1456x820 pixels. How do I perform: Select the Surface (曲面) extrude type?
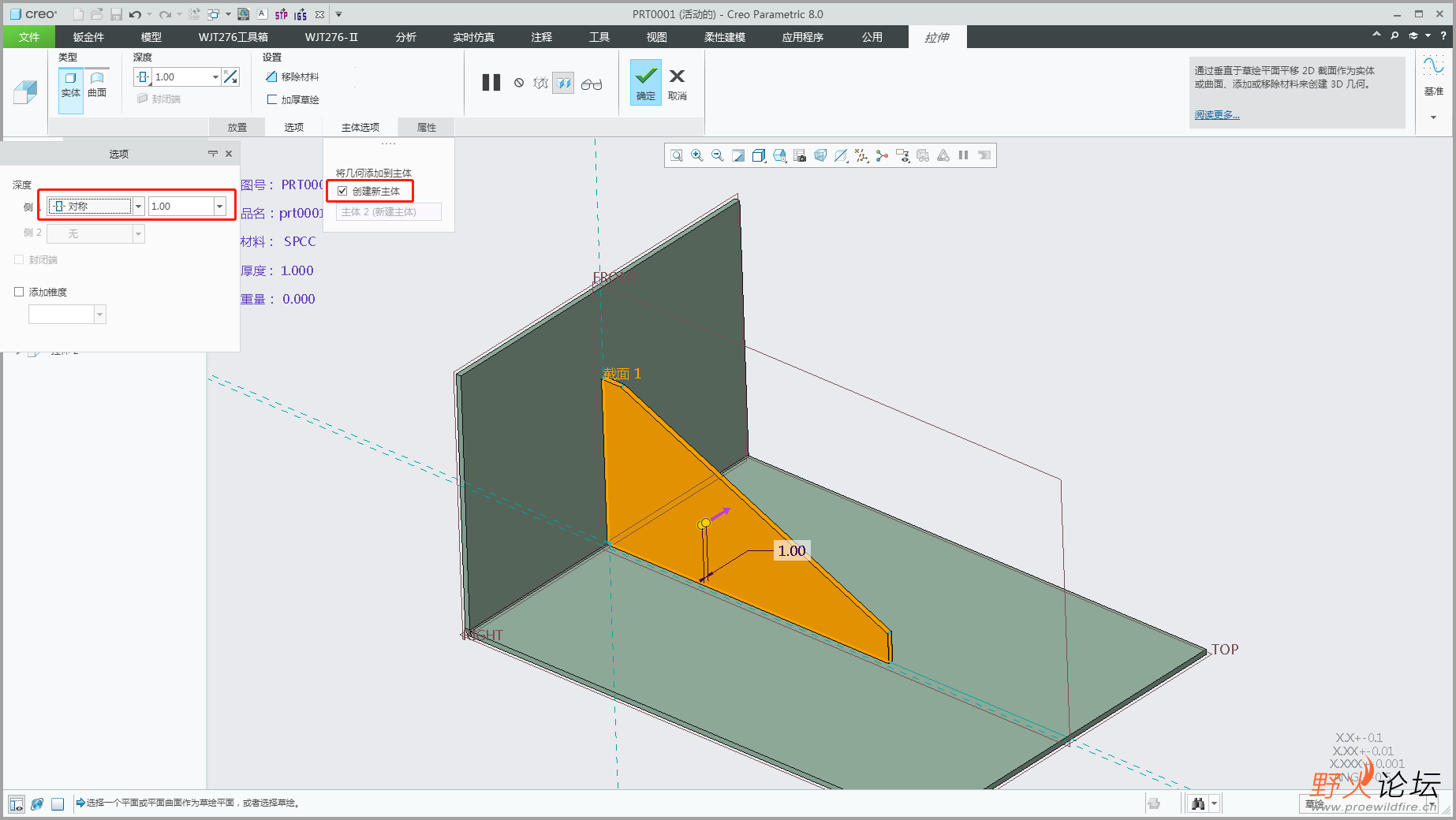[x=97, y=84]
